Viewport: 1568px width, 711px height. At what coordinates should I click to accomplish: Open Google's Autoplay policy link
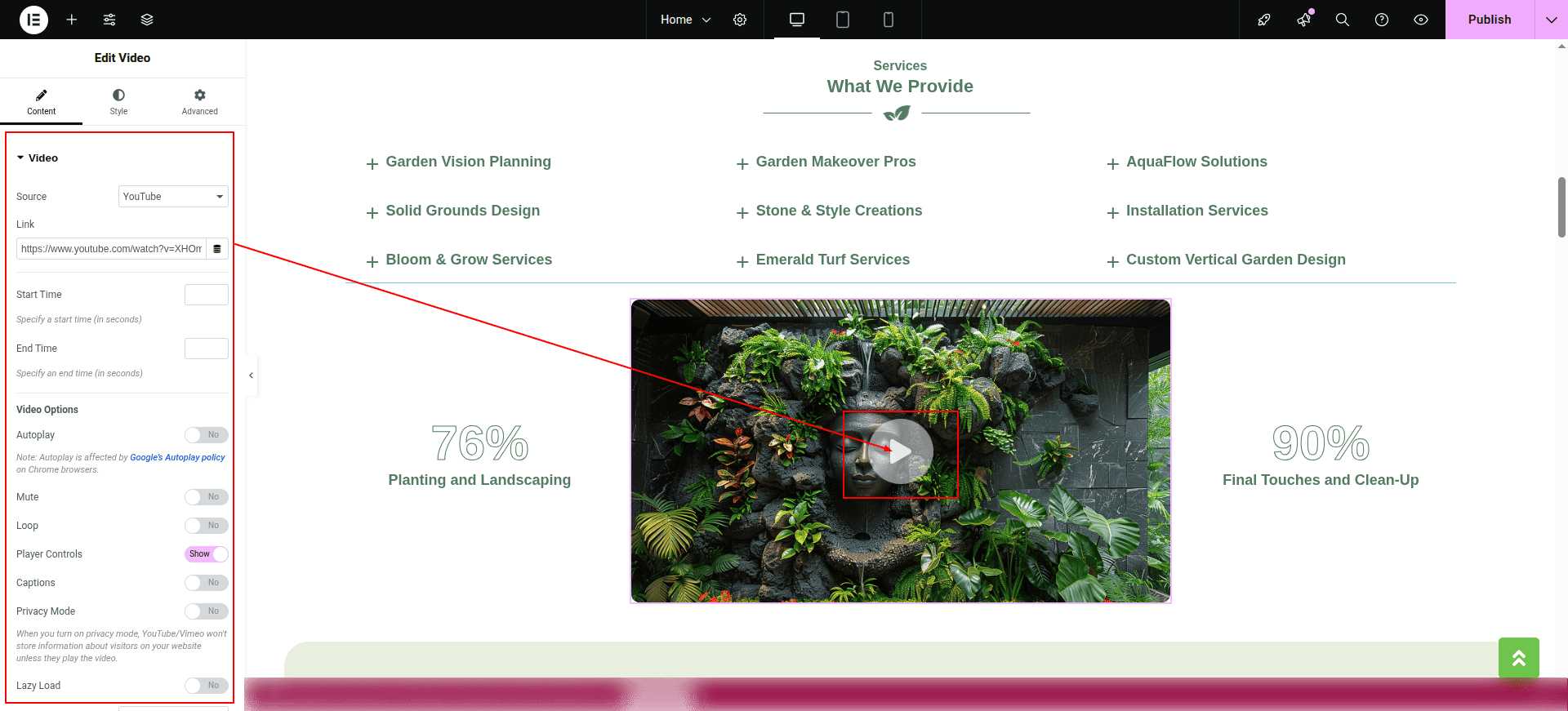point(177,458)
